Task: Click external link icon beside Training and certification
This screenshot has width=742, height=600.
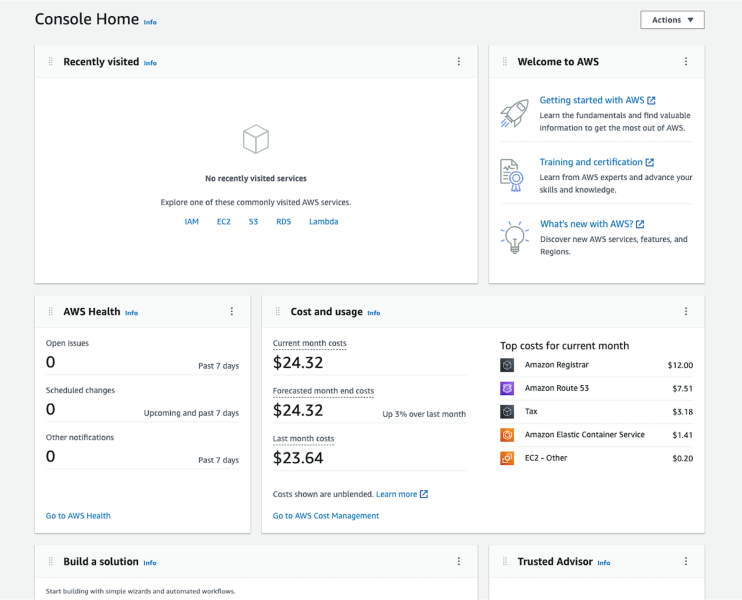Action: click(x=650, y=162)
